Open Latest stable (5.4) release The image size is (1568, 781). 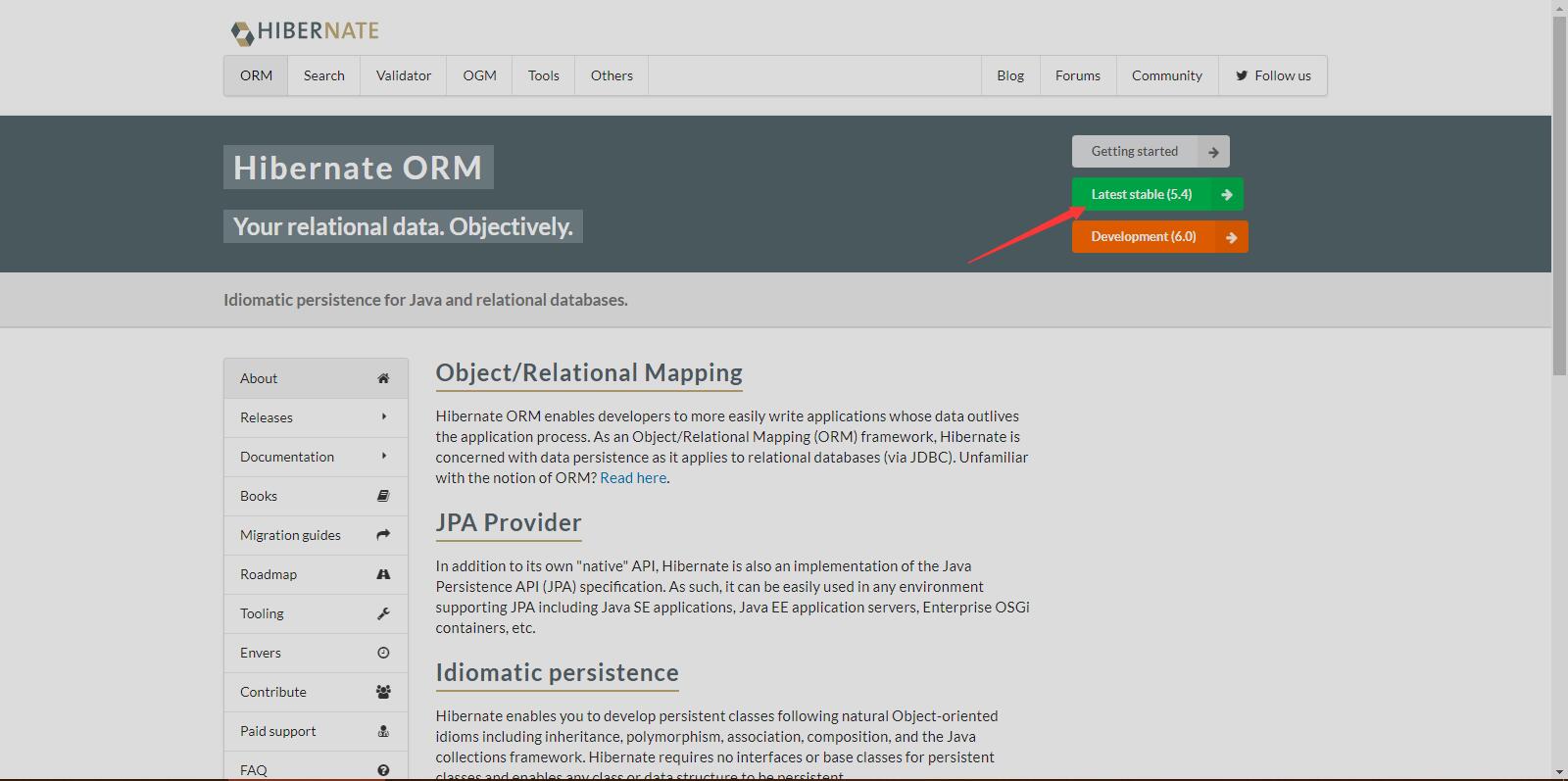1157,194
